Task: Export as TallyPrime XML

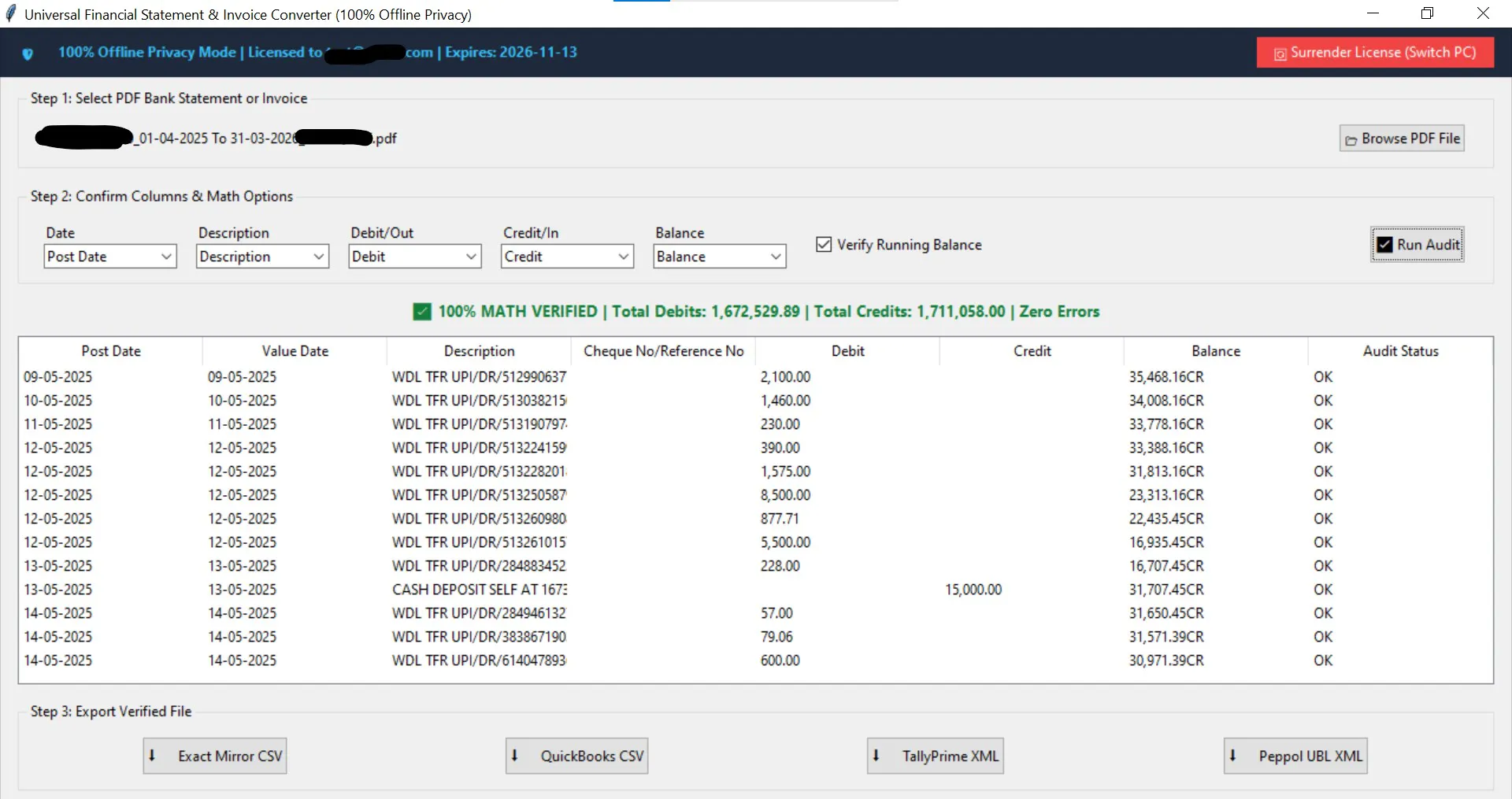Action: [x=936, y=756]
